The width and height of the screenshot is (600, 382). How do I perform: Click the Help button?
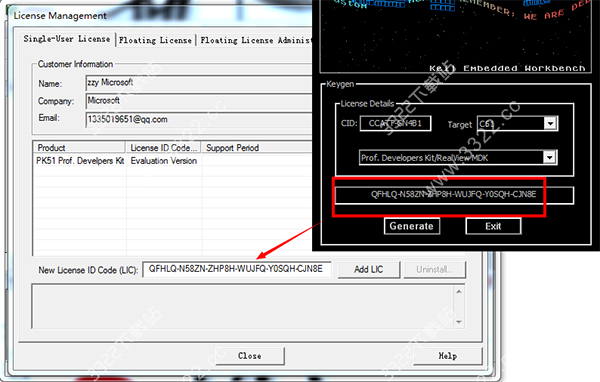[x=447, y=356]
